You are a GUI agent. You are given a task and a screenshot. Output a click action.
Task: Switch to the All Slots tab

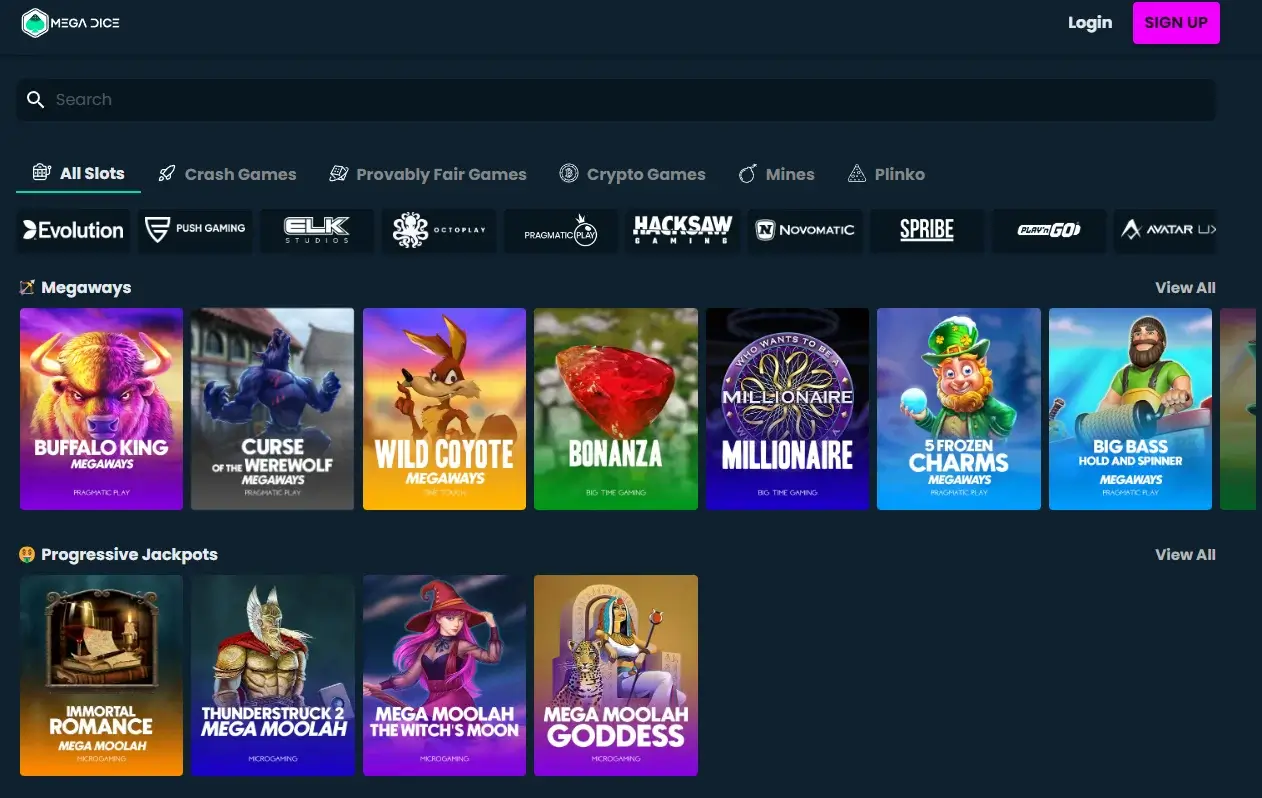[x=78, y=173]
